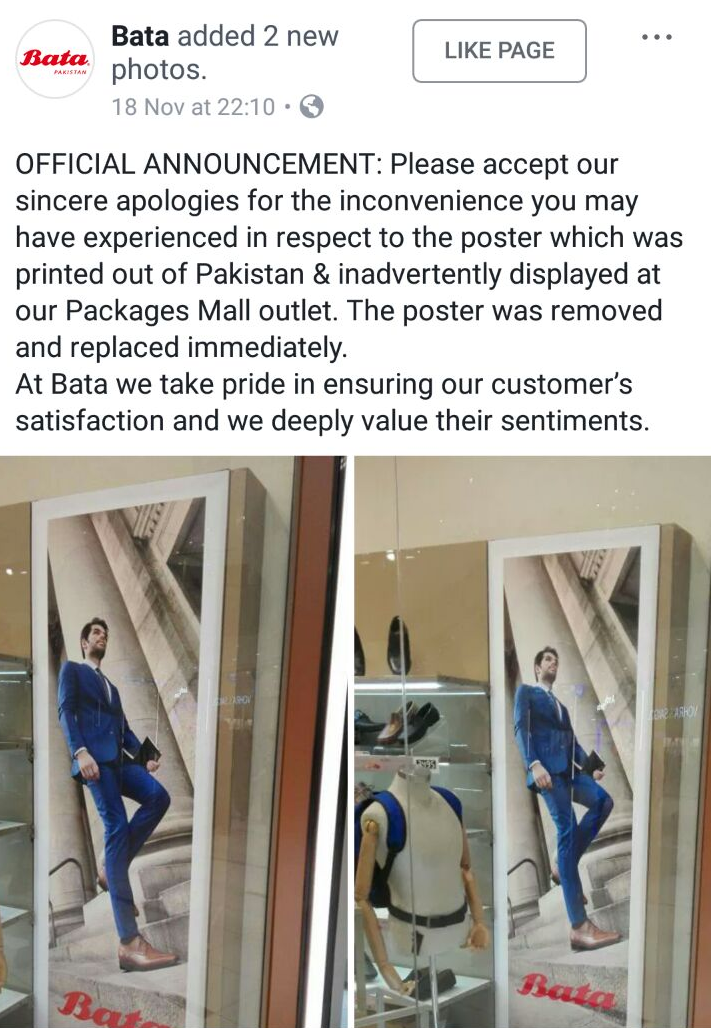Image resolution: width=712 pixels, height=1028 pixels.
Task: Click the 'added 2 new photos' text
Action: pyautogui.click(x=225, y=52)
